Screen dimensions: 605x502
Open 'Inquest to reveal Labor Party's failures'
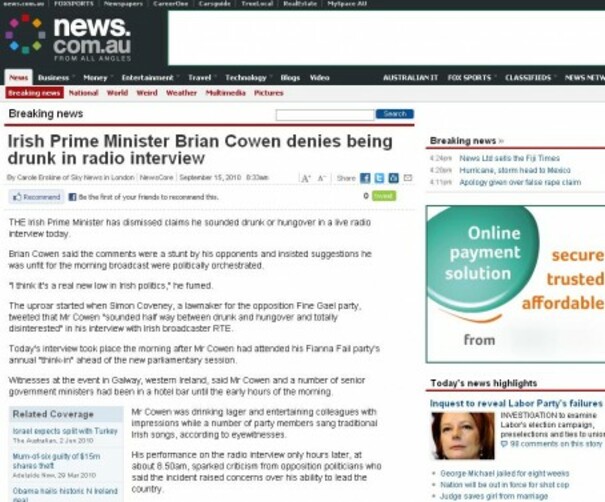(x=516, y=403)
